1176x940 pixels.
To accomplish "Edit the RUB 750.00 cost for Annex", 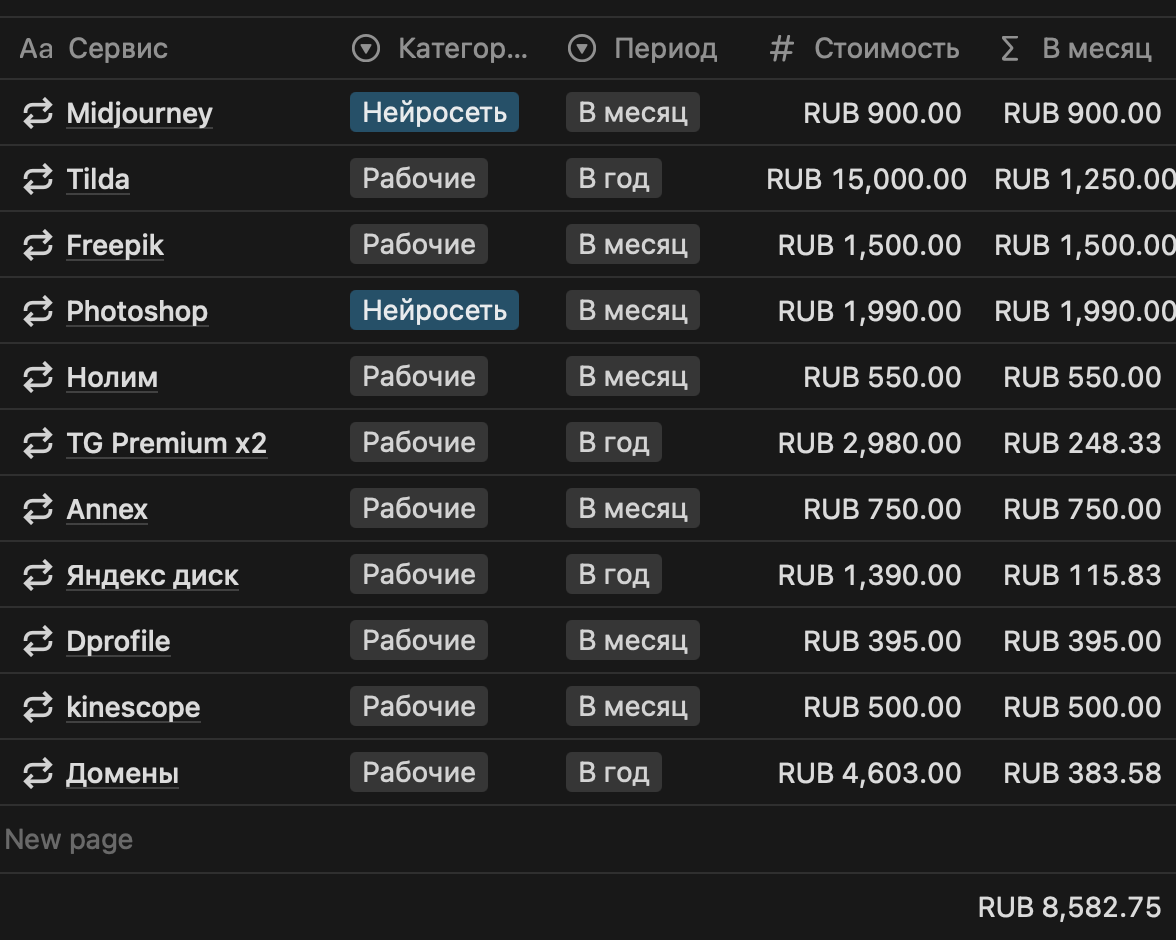I will coord(882,509).
